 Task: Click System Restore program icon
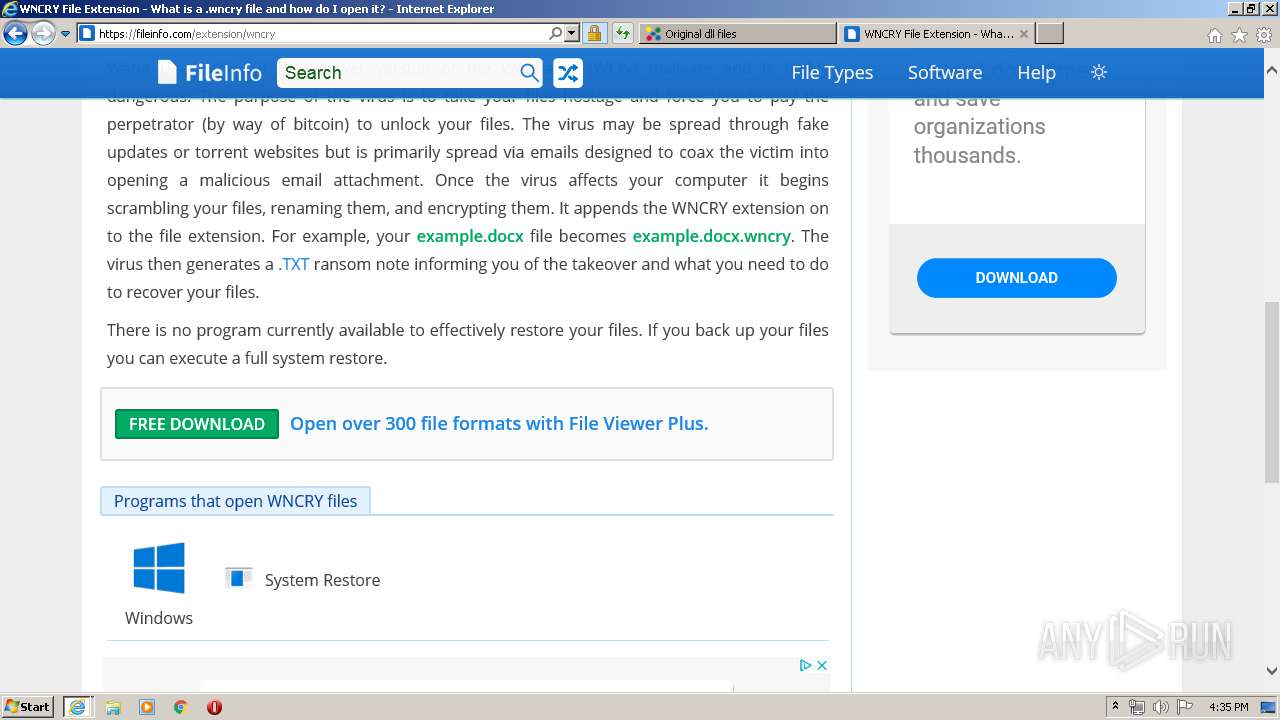238,578
